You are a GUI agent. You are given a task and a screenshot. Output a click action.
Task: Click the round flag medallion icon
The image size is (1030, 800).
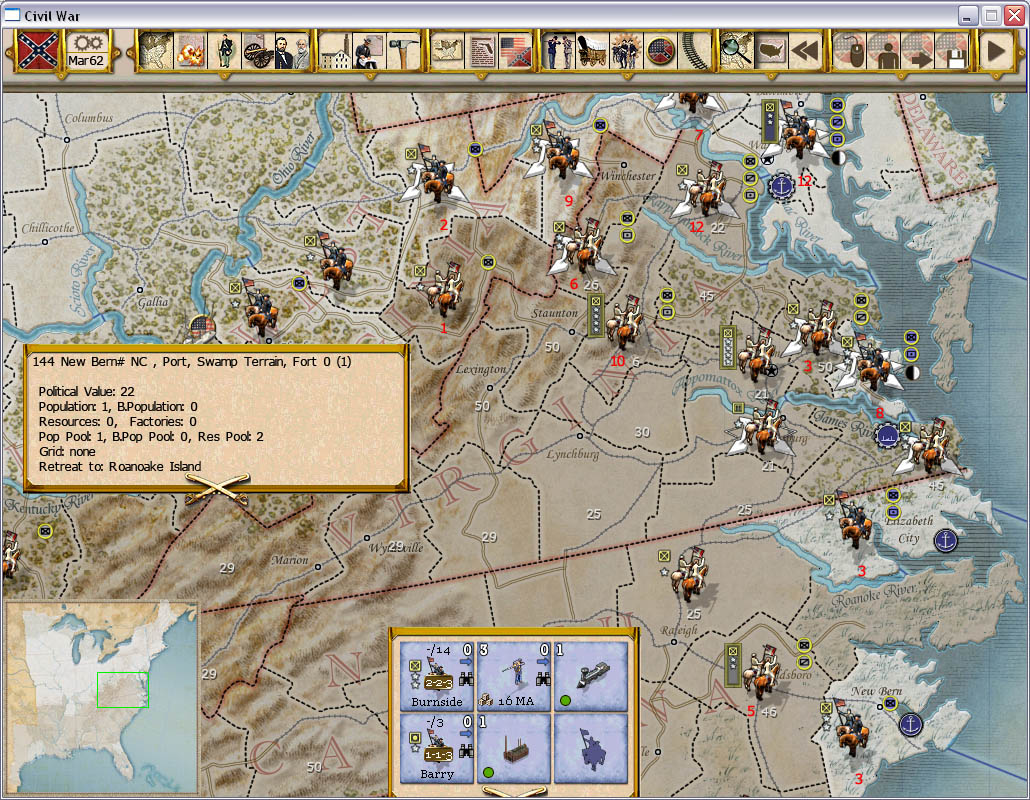[660, 51]
